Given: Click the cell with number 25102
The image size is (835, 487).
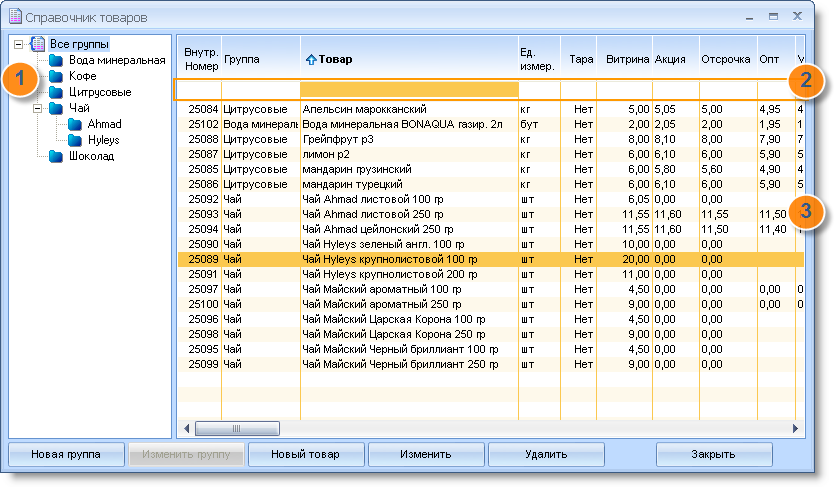Looking at the screenshot, I should [x=200, y=124].
